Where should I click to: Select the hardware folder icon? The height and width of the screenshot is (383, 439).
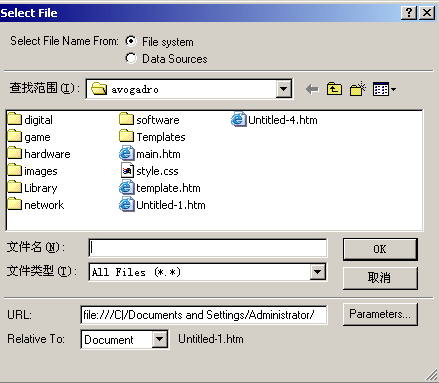click(x=15, y=153)
